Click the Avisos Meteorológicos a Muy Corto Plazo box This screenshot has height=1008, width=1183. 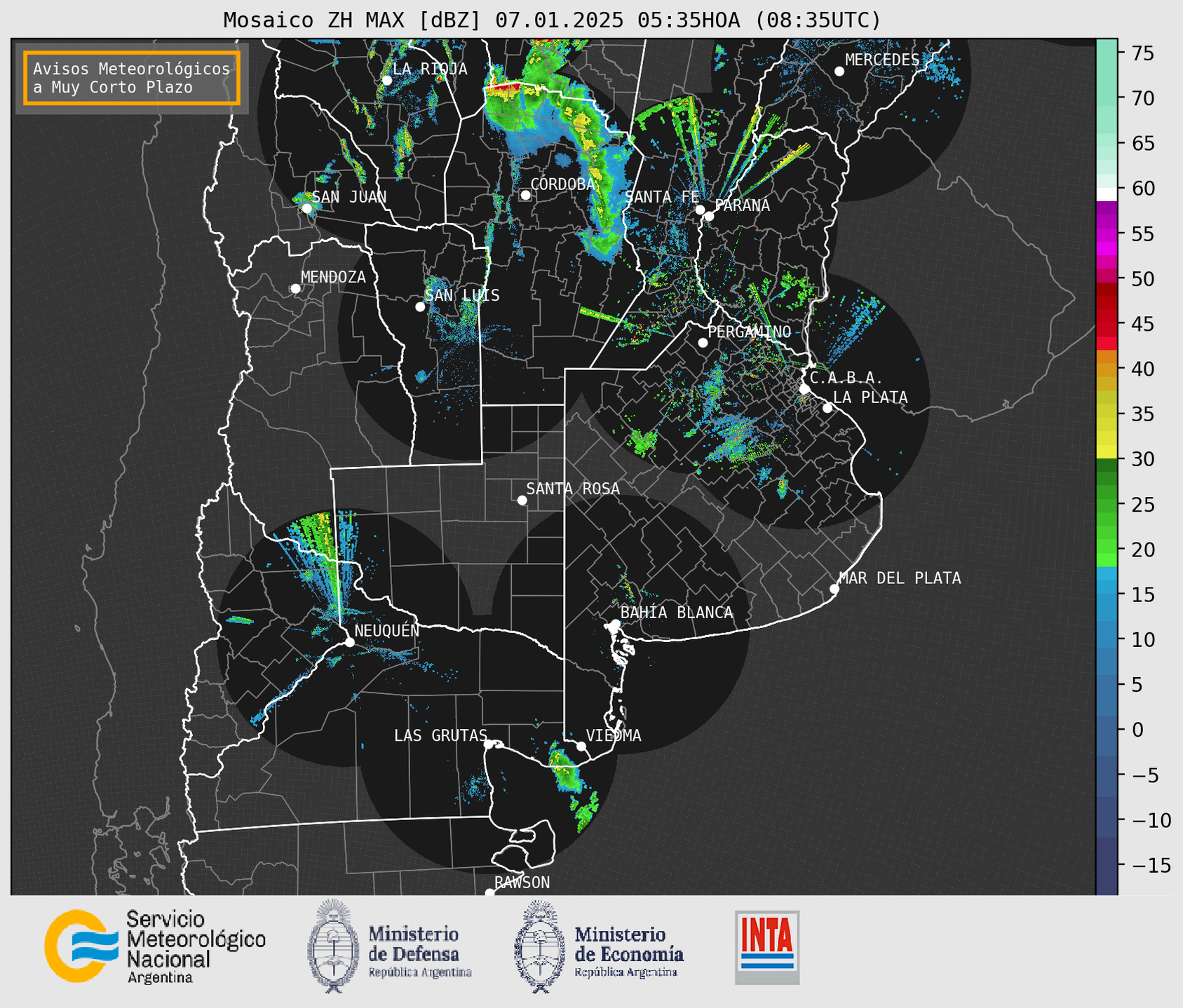[x=132, y=78]
